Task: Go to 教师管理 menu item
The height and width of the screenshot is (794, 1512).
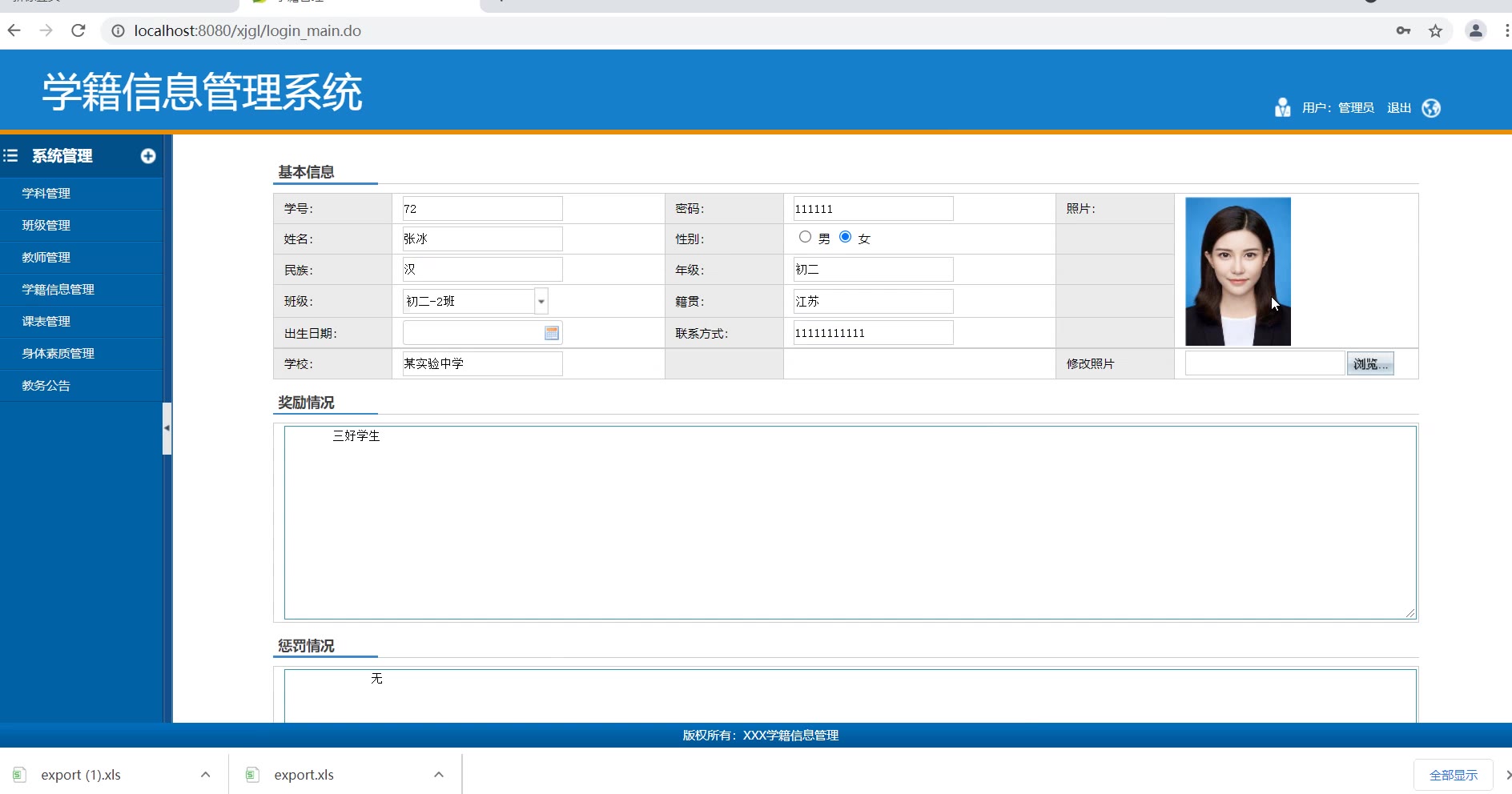Action: 46,258
